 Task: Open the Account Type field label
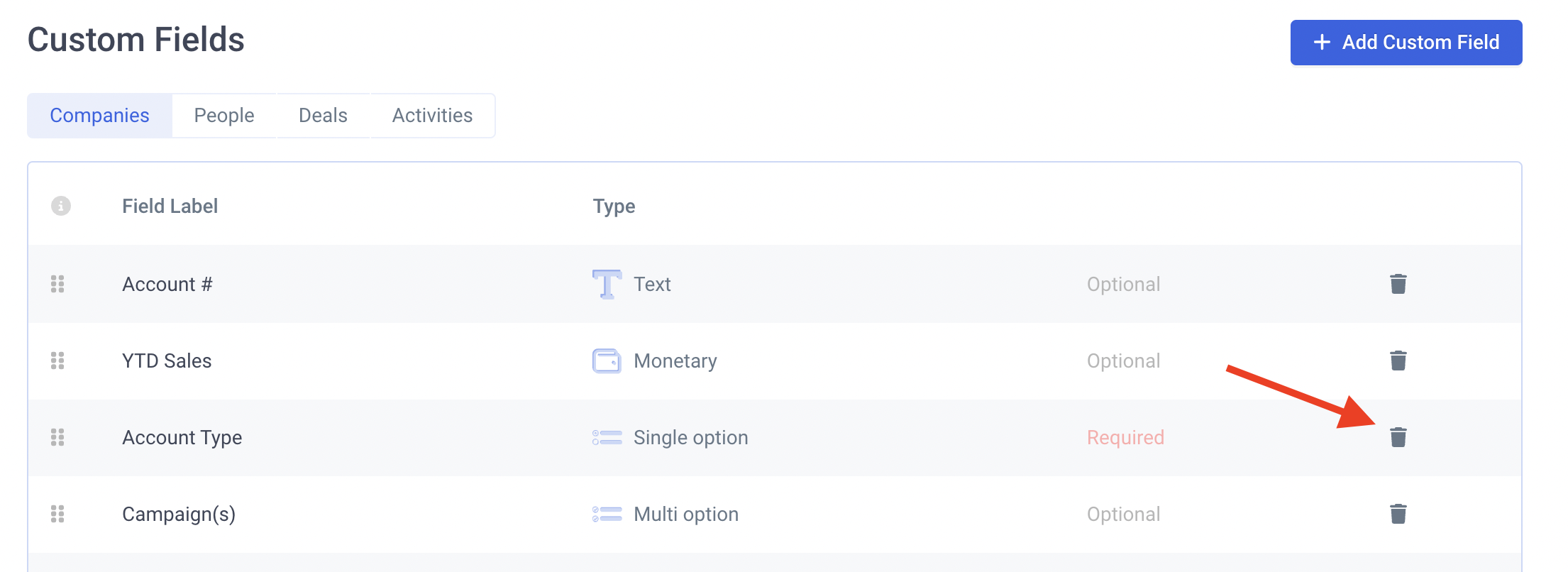[182, 437]
